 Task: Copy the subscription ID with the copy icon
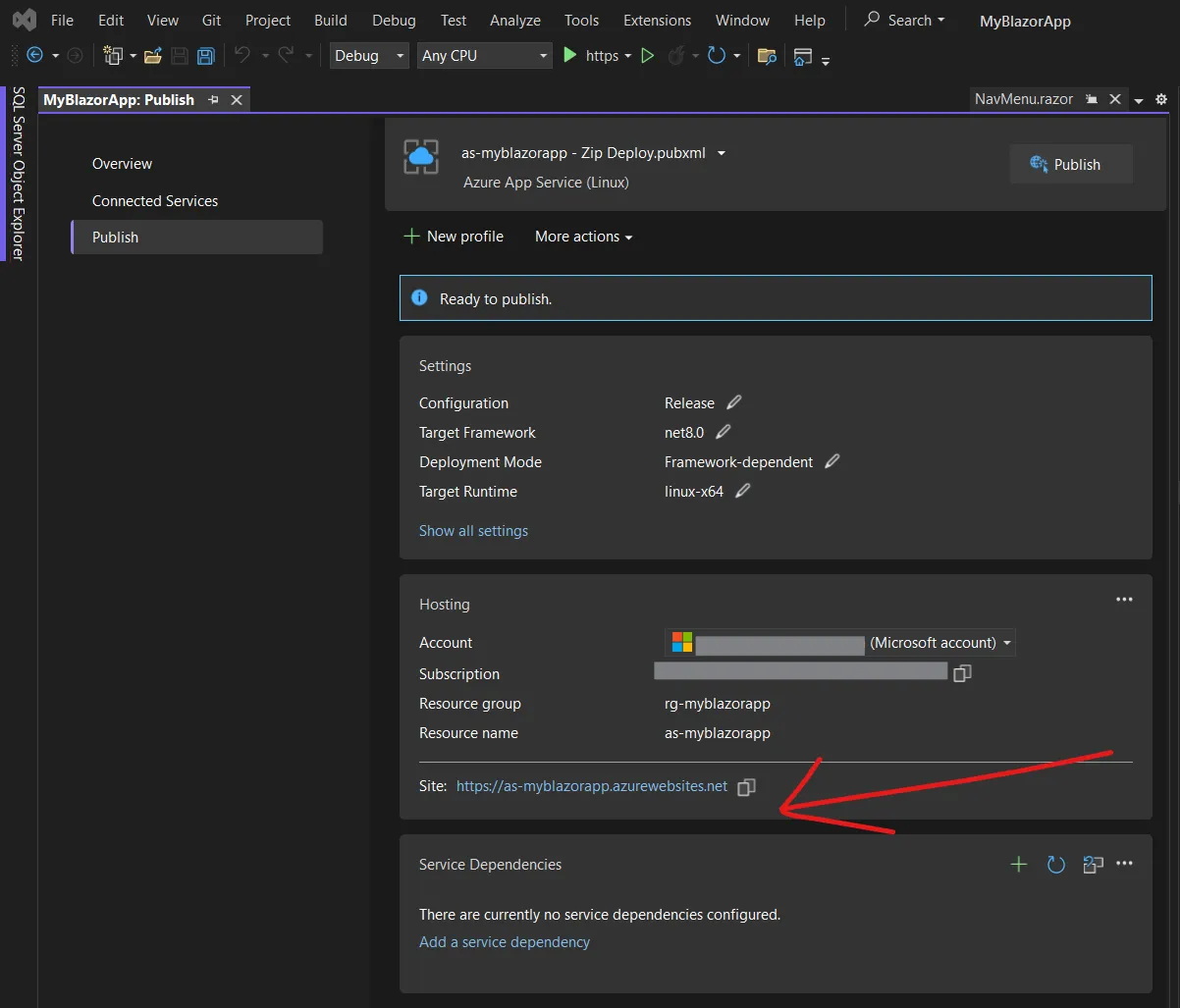(962, 673)
